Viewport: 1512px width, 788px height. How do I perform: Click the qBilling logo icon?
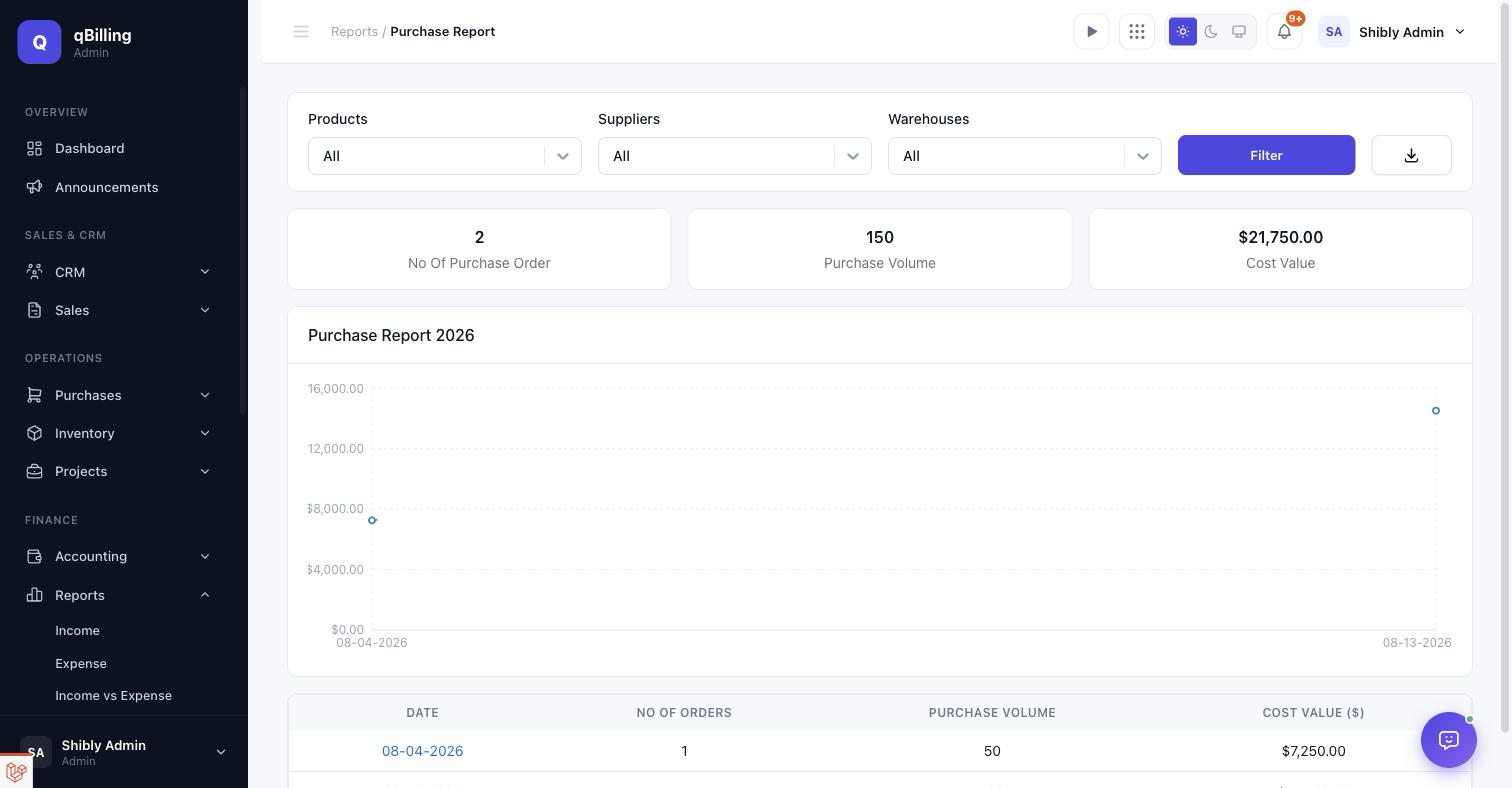(x=39, y=42)
